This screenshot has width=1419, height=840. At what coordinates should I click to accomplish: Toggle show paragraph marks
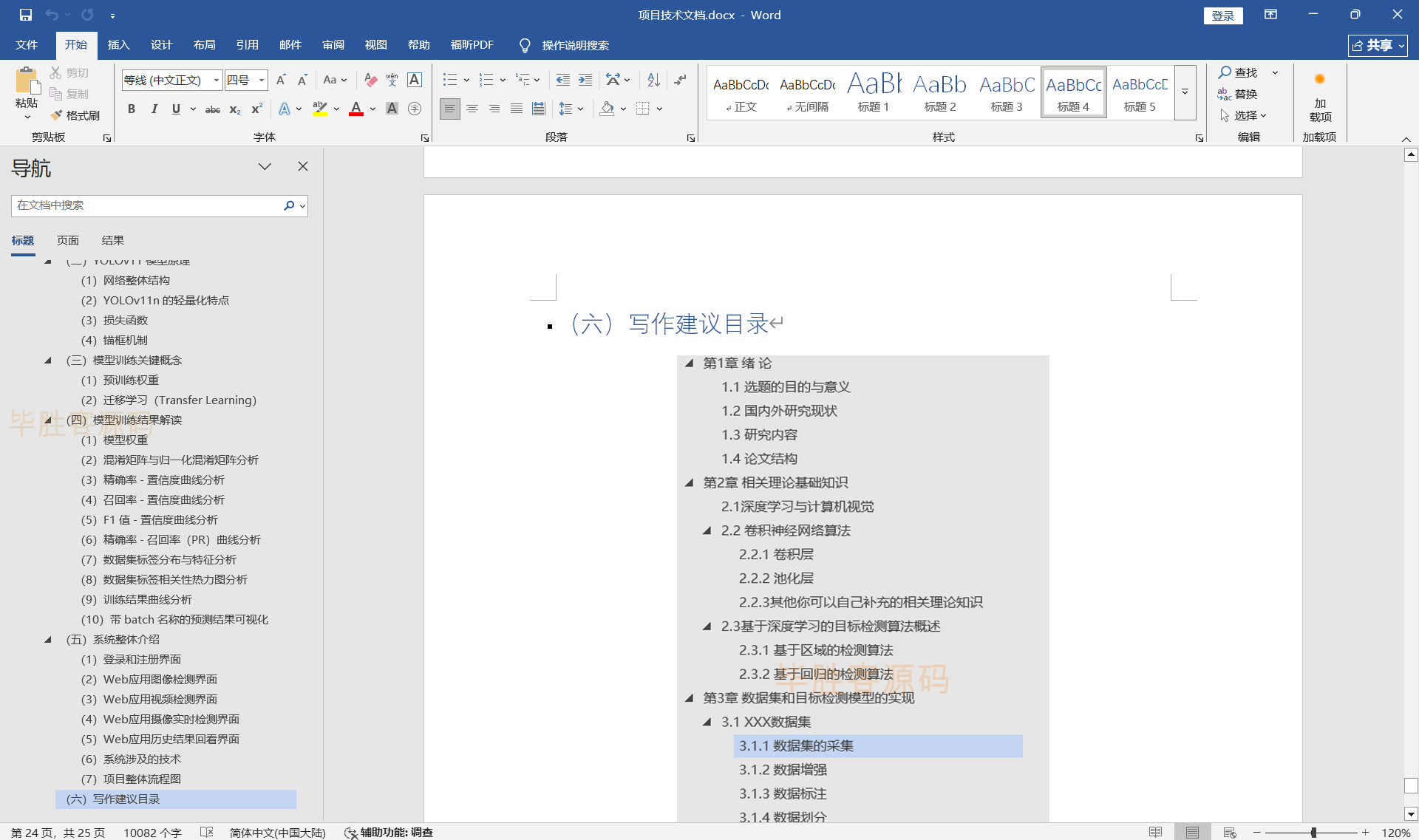pos(680,80)
